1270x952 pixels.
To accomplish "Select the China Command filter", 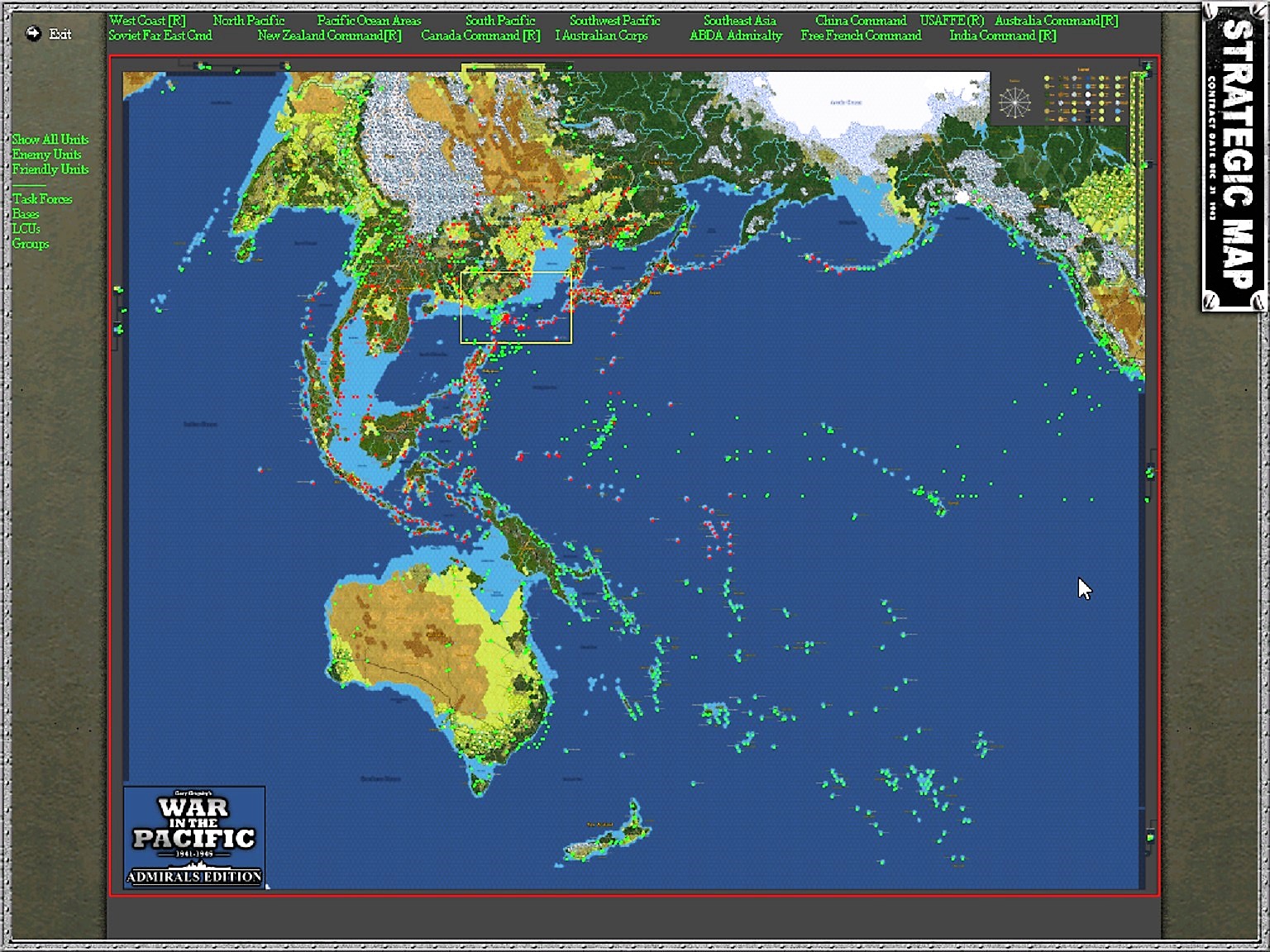I will (861, 21).
